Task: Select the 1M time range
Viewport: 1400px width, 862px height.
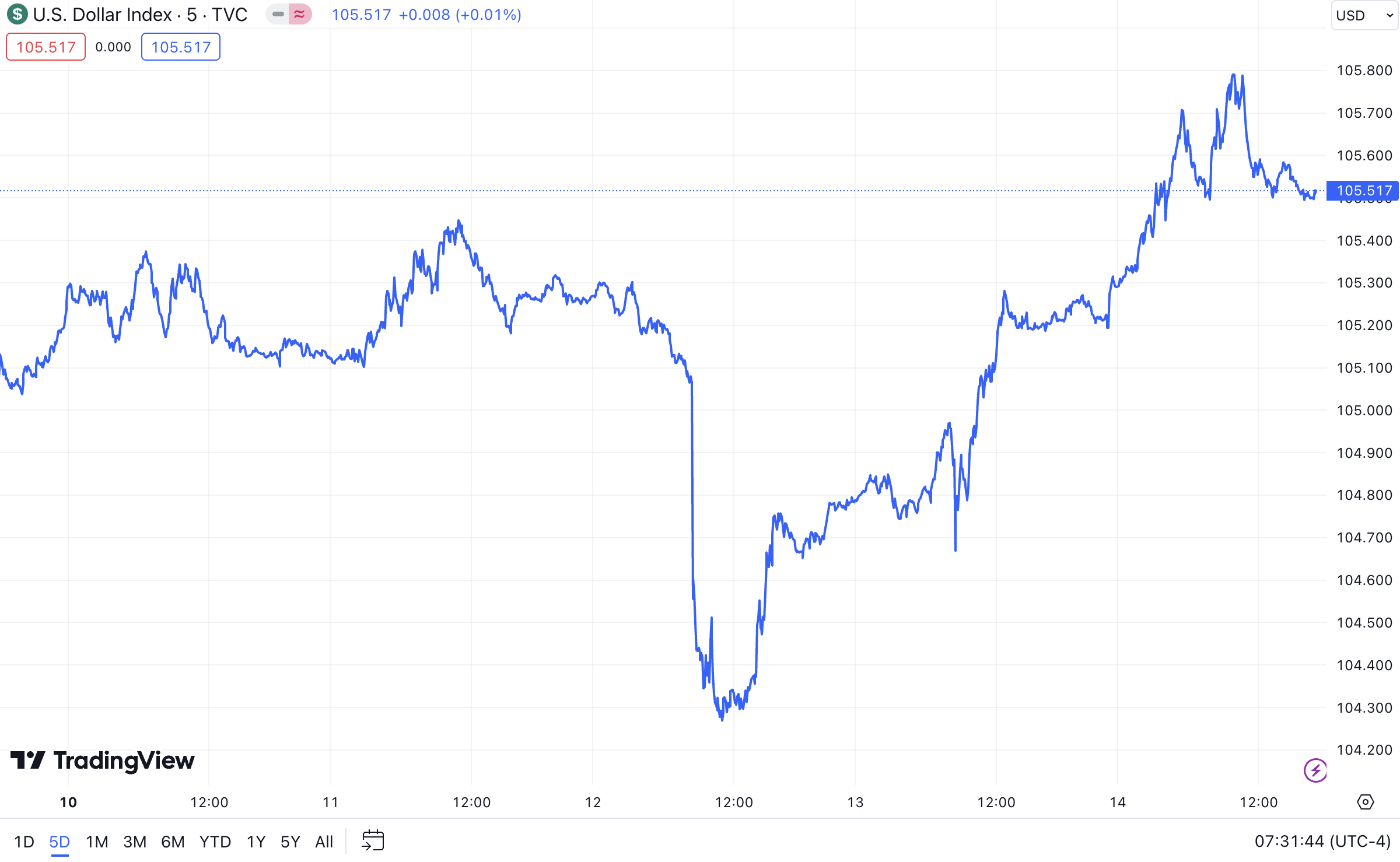Action: [97, 842]
